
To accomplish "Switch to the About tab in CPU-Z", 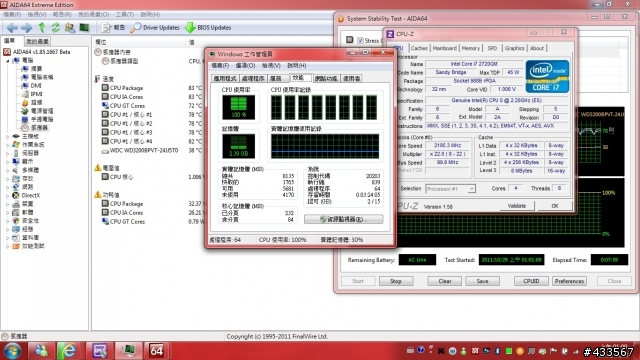I will tap(537, 48).
